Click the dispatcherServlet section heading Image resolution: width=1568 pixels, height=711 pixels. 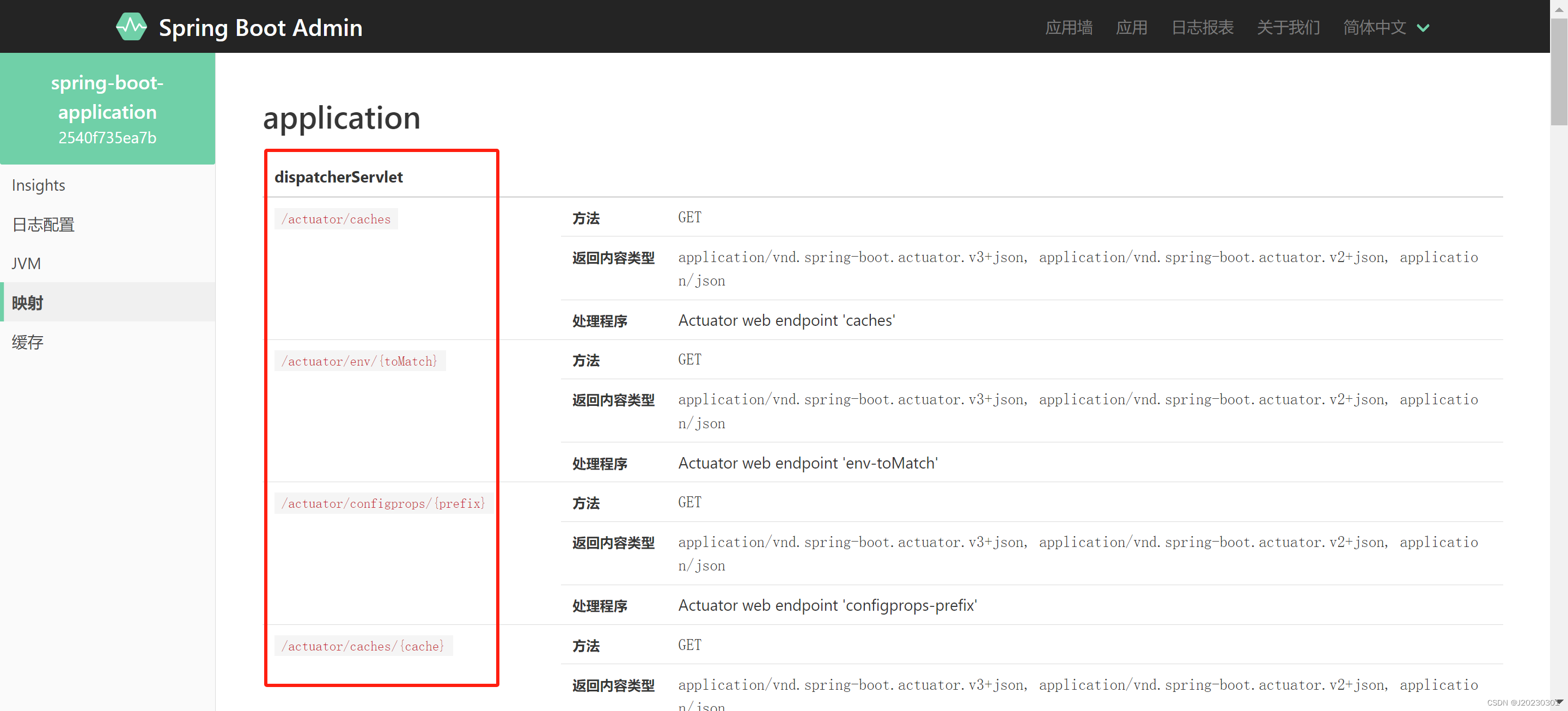click(x=338, y=177)
